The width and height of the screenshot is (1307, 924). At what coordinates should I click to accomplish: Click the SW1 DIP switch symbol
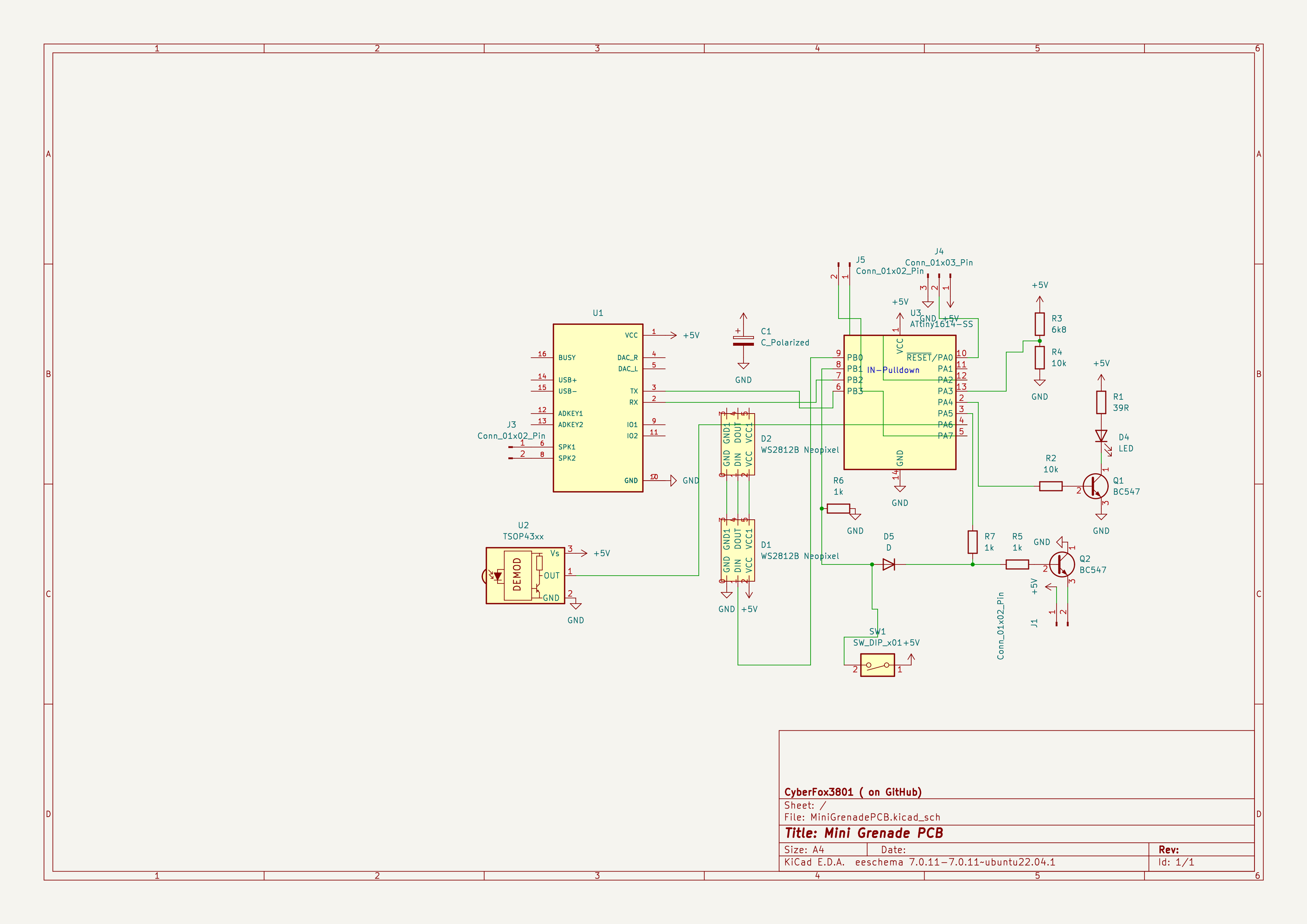pos(877,665)
